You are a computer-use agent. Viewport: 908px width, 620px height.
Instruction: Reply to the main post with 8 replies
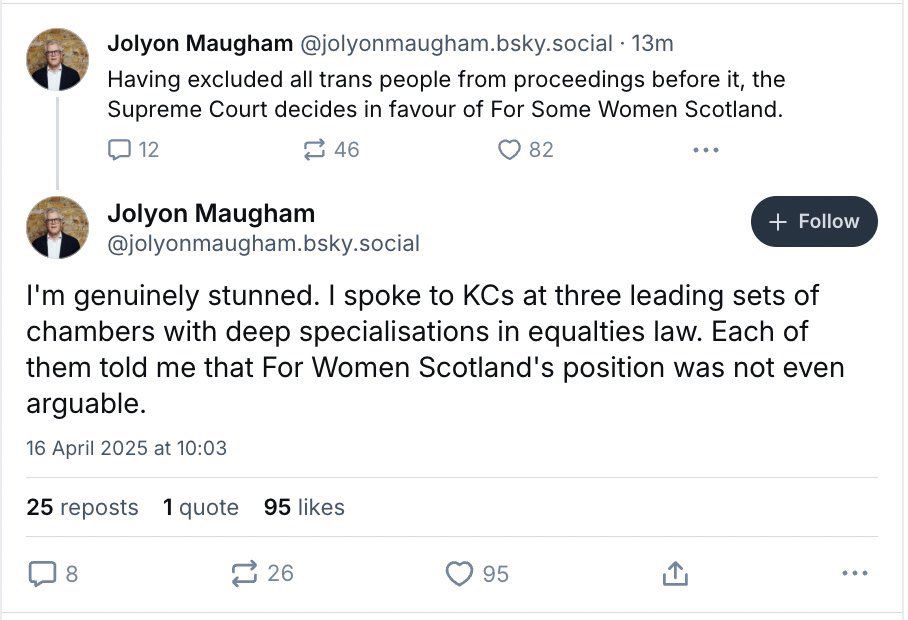point(42,573)
